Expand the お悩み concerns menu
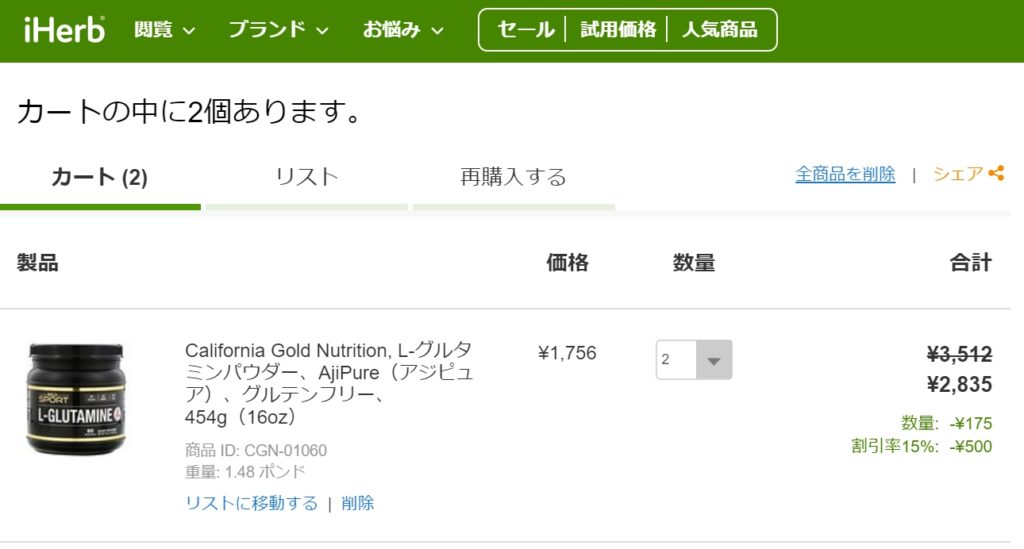This screenshot has width=1024, height=549. (x=403, y=29)
